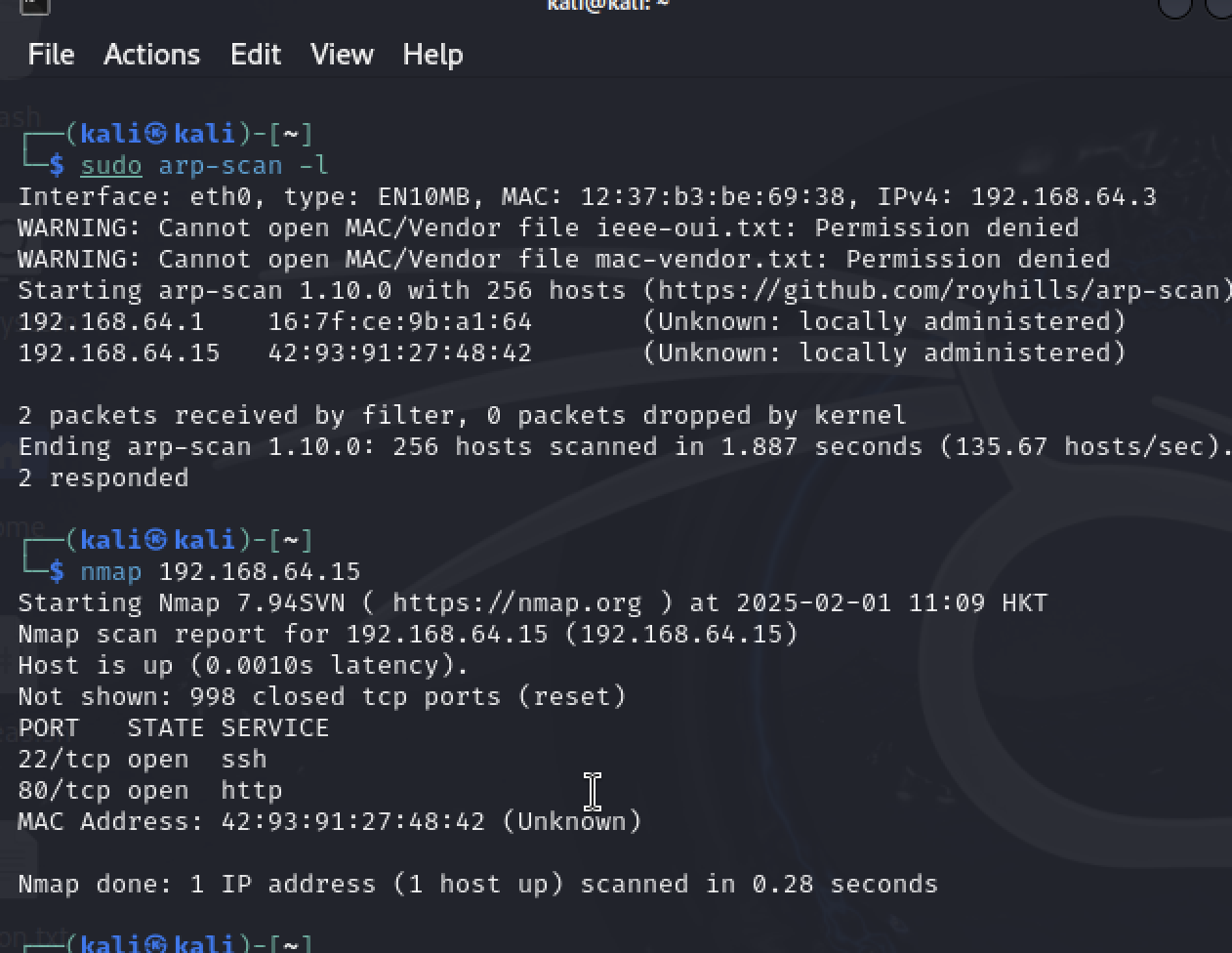Click the 'nmap 192.168.64.15' command text
Image resolution: width=1232 pixels, height=953 pixels.
(x=220, y=571)
